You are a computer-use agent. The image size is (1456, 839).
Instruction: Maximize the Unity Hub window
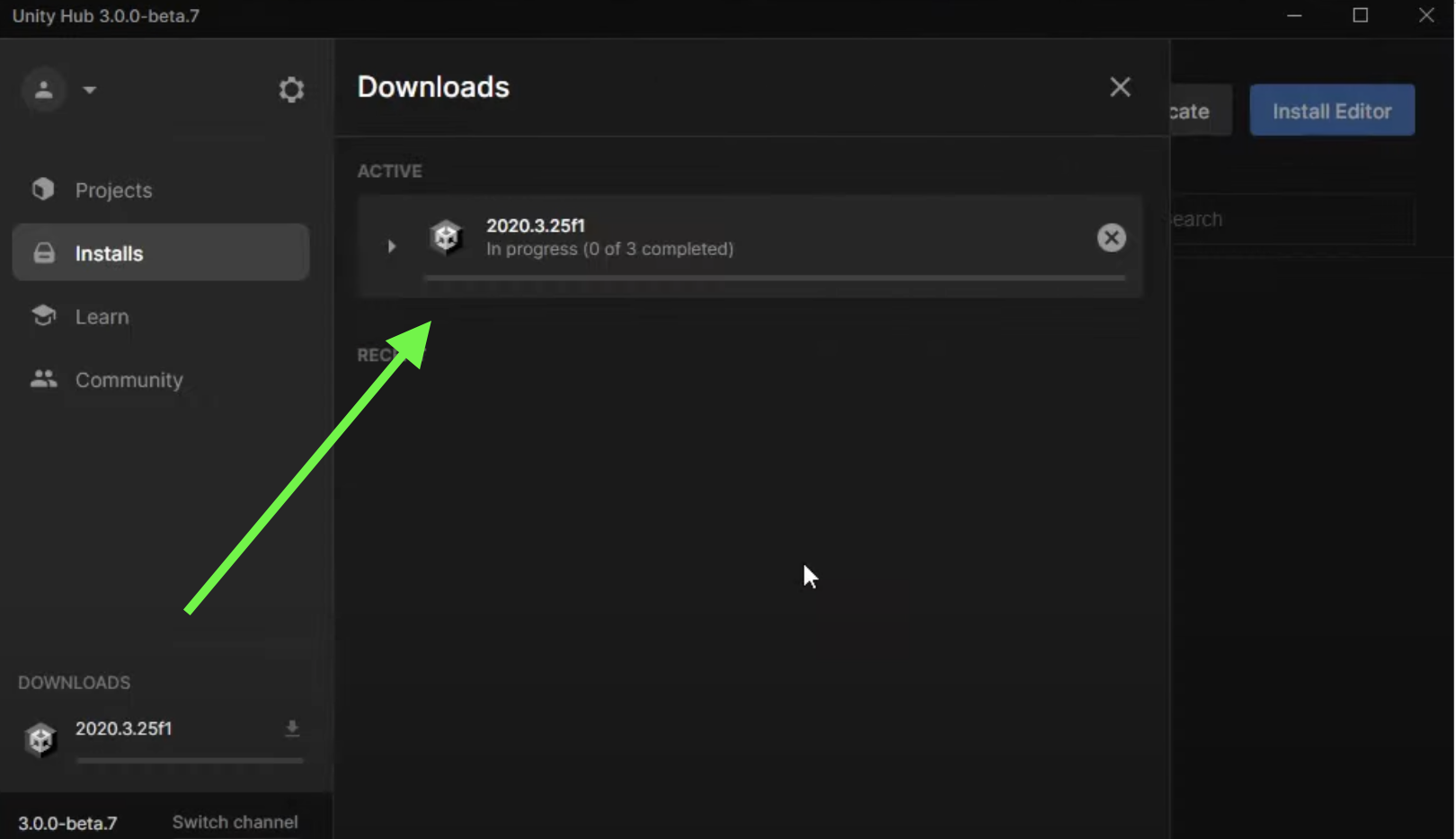(x=1361, y=15)
